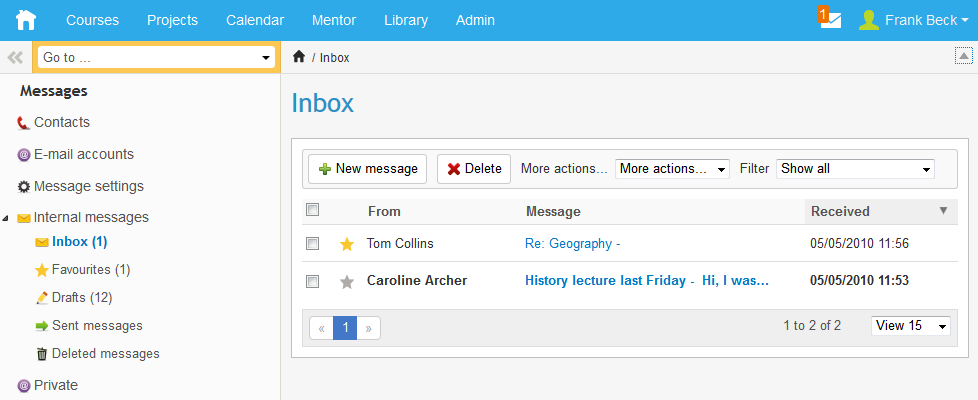
Task: Click the breadcrumb home icon
Action: click(298, 57)
